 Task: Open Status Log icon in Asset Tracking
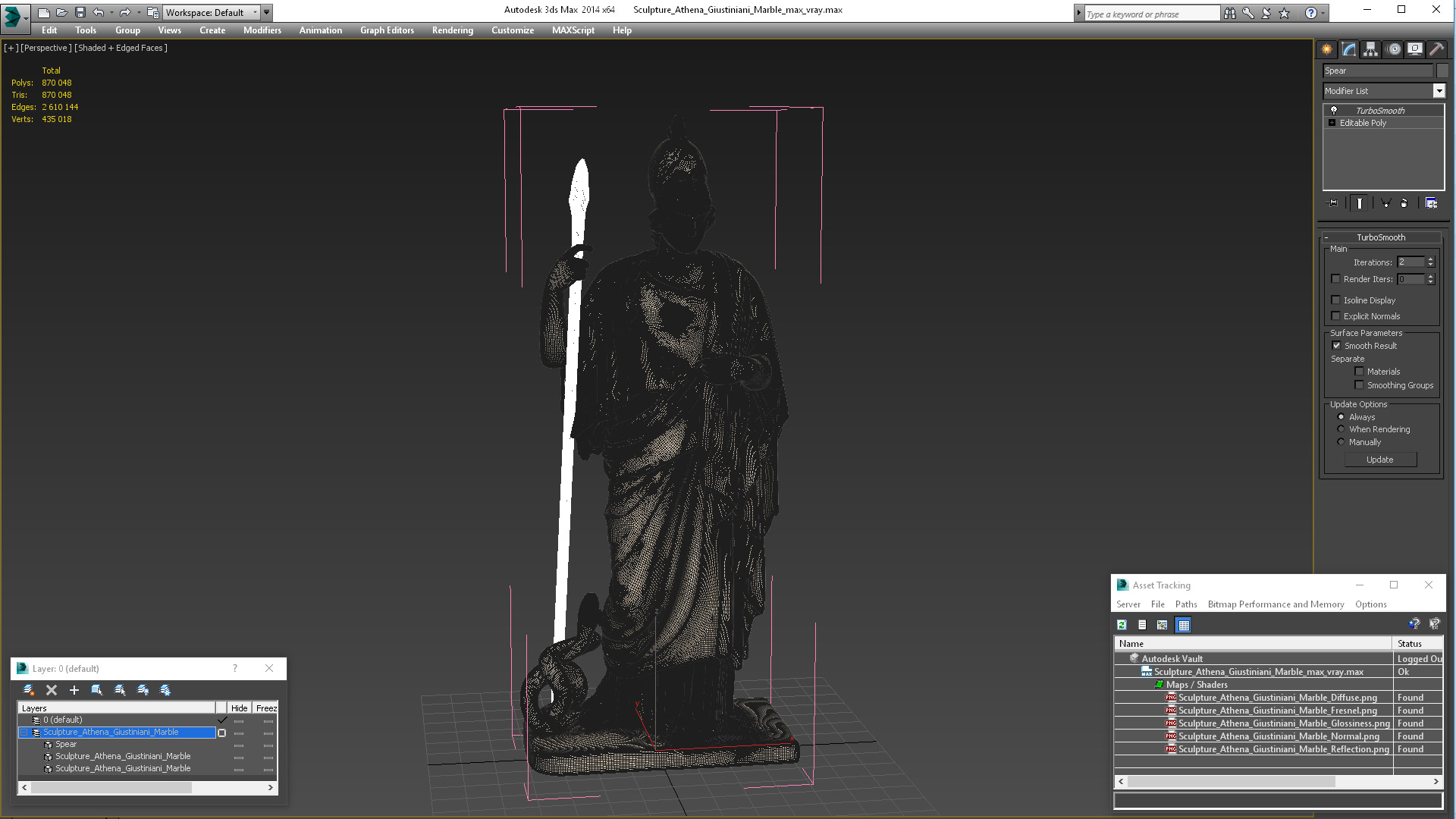click(x=1142, y=625)
